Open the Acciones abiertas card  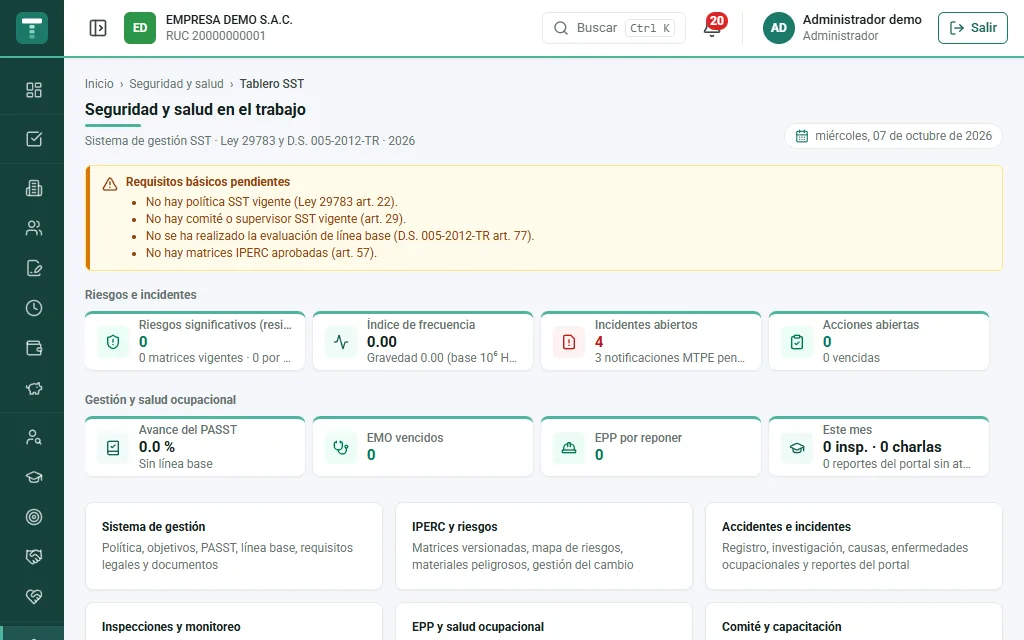[x=878, y=341]
